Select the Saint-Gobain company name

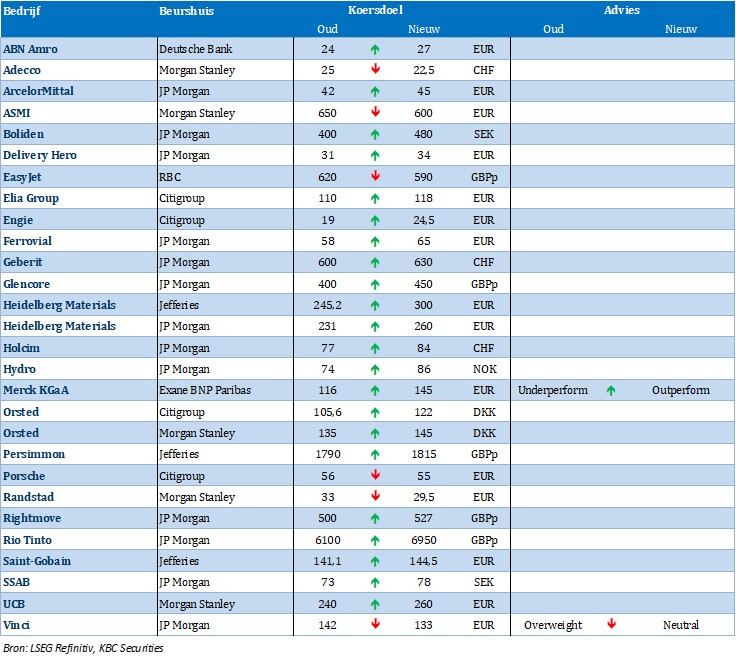click(37, 561)
